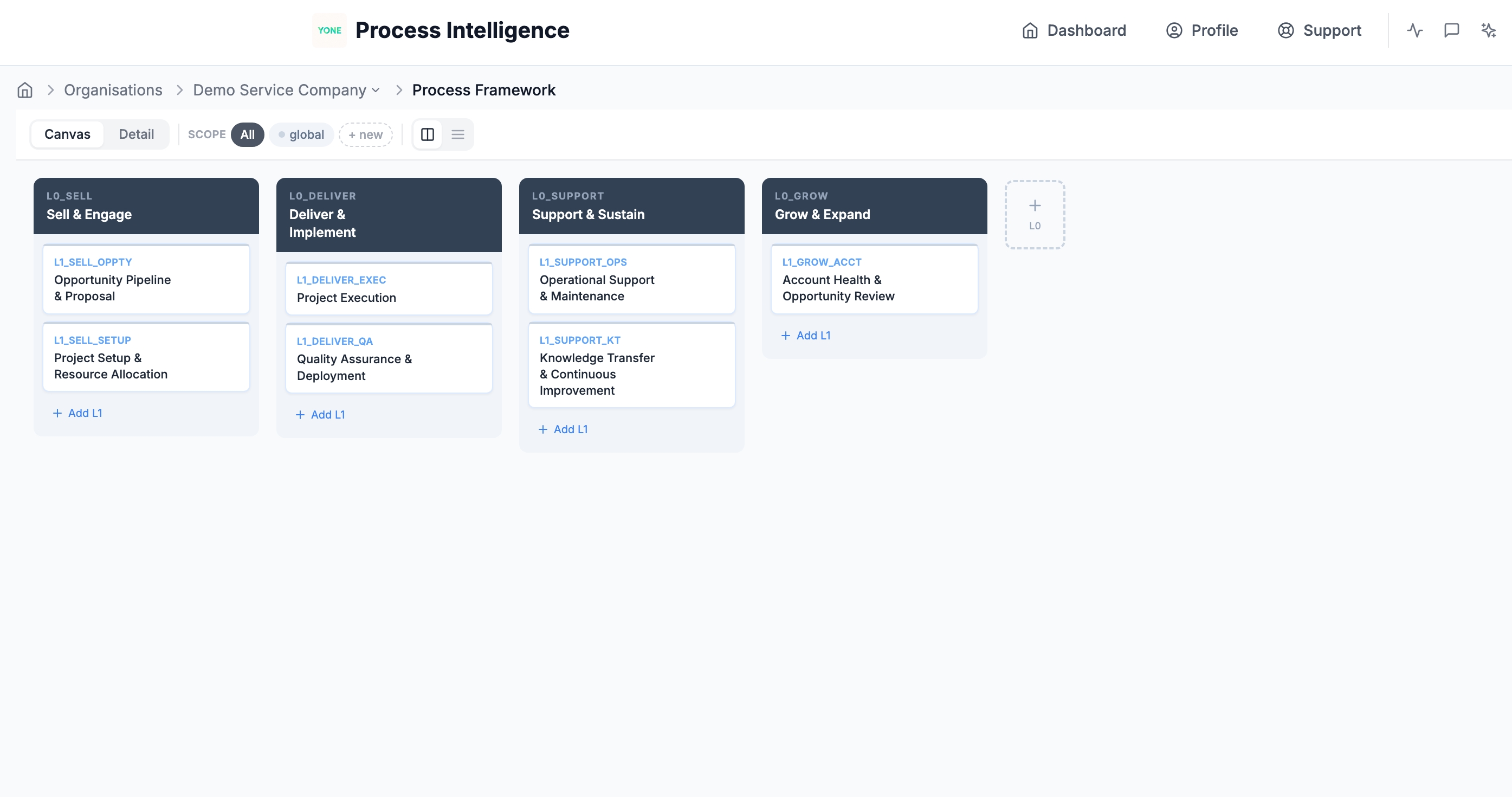Open Project Setup & Resource Allocation card

click(146, 357)
